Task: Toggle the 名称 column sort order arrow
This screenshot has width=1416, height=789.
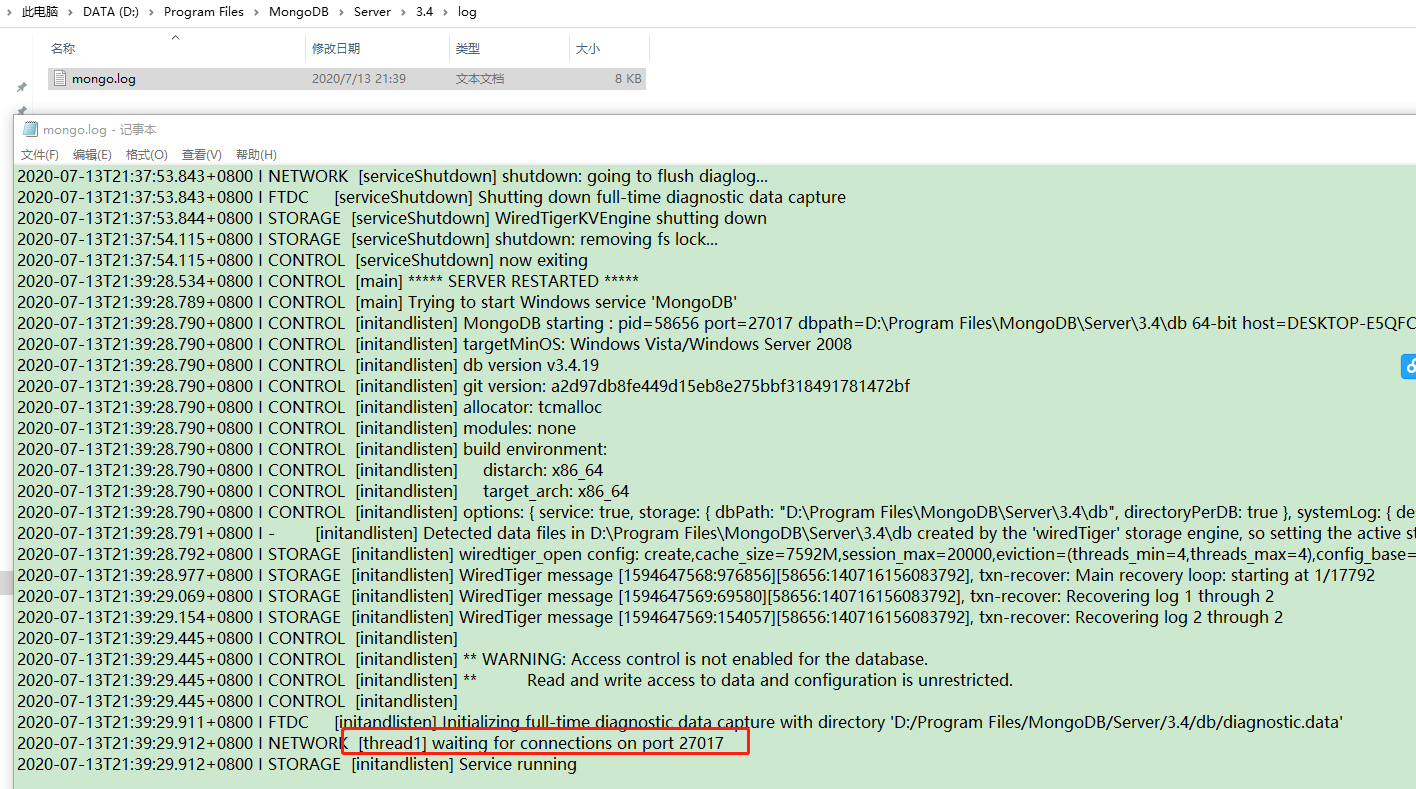Action: tap(174, 36)
